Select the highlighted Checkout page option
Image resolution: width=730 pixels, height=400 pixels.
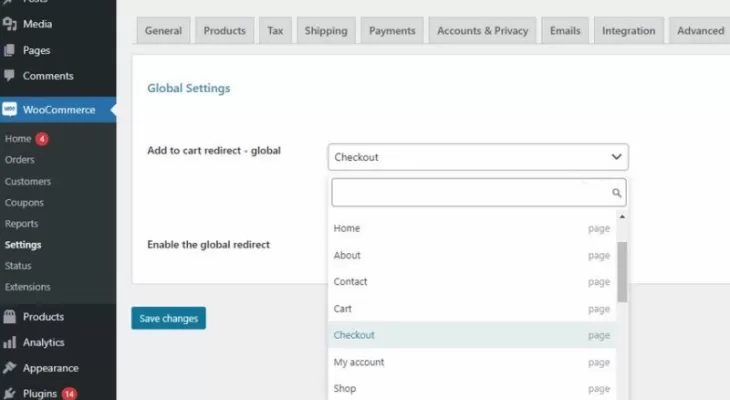(x=472, y=335)
